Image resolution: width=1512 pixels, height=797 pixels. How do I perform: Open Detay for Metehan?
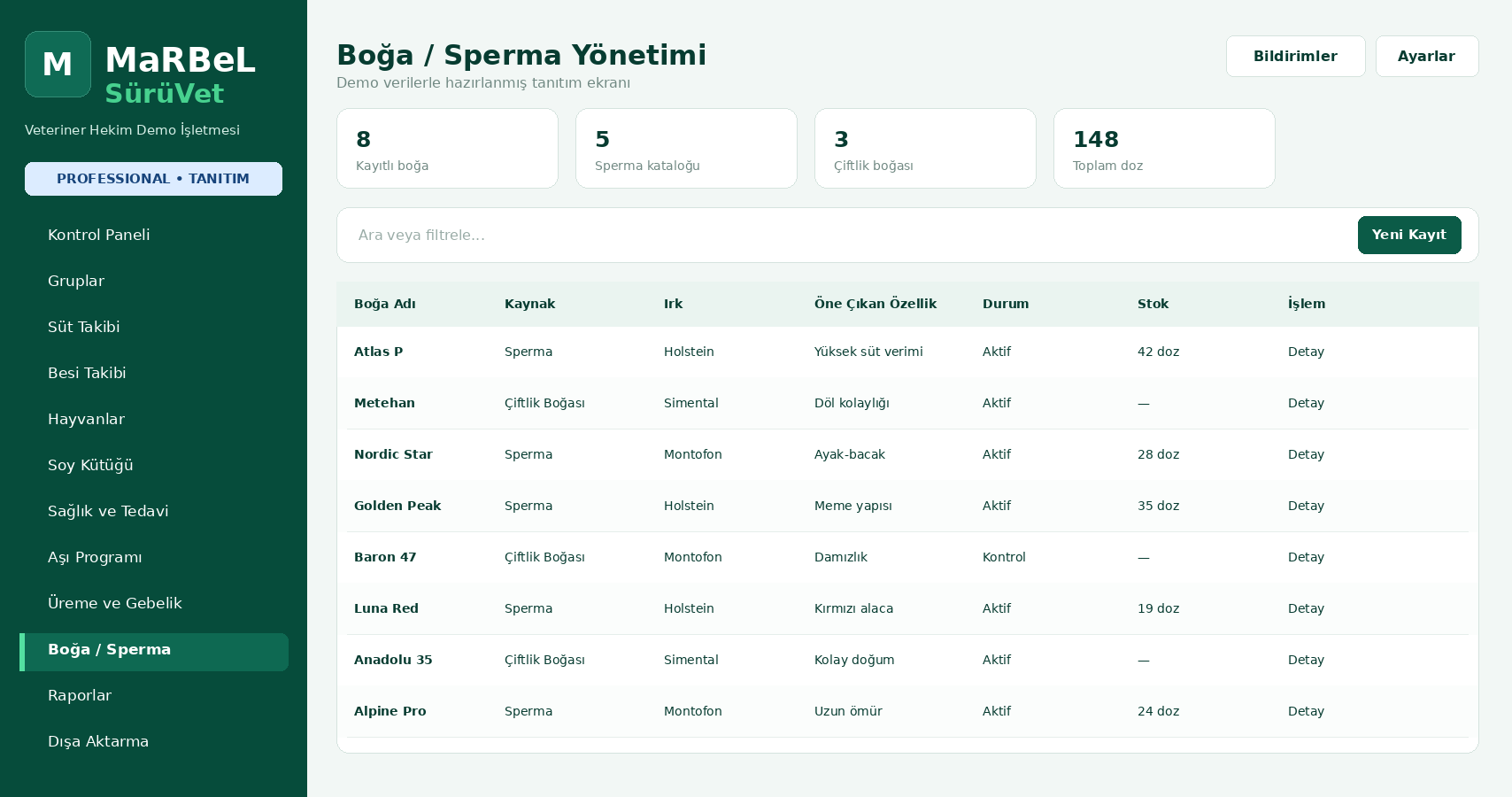(1306, 403)
